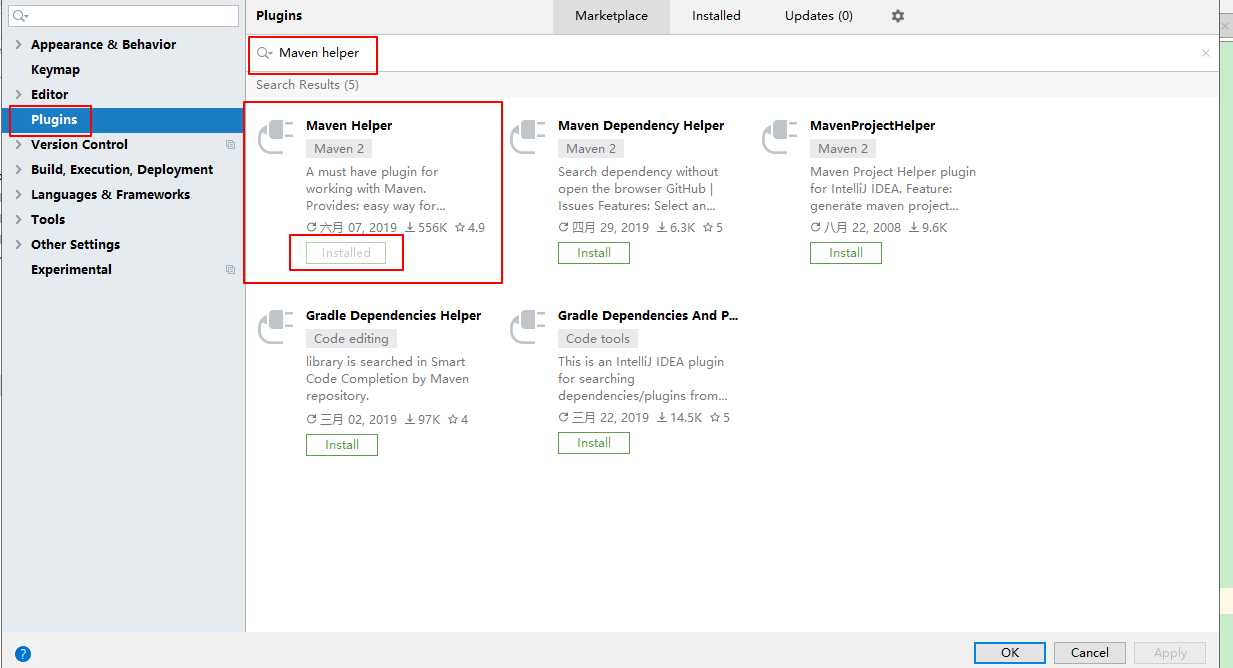
Task: Install the Maven Dependency Helper plugin
Action: pyautogui.click(x=594, y=253)
